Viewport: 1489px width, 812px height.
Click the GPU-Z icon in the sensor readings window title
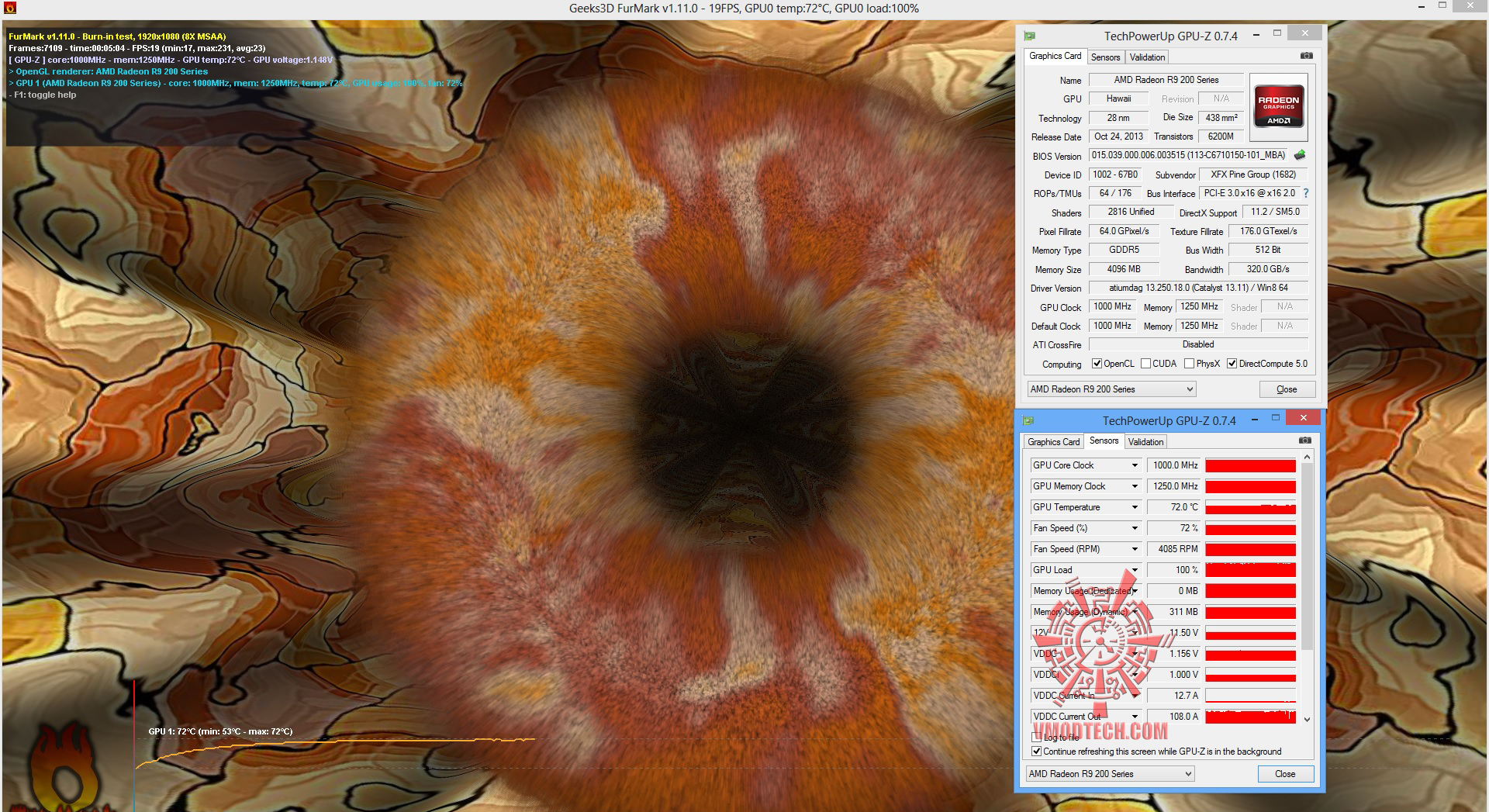(x=1028, y=420)
